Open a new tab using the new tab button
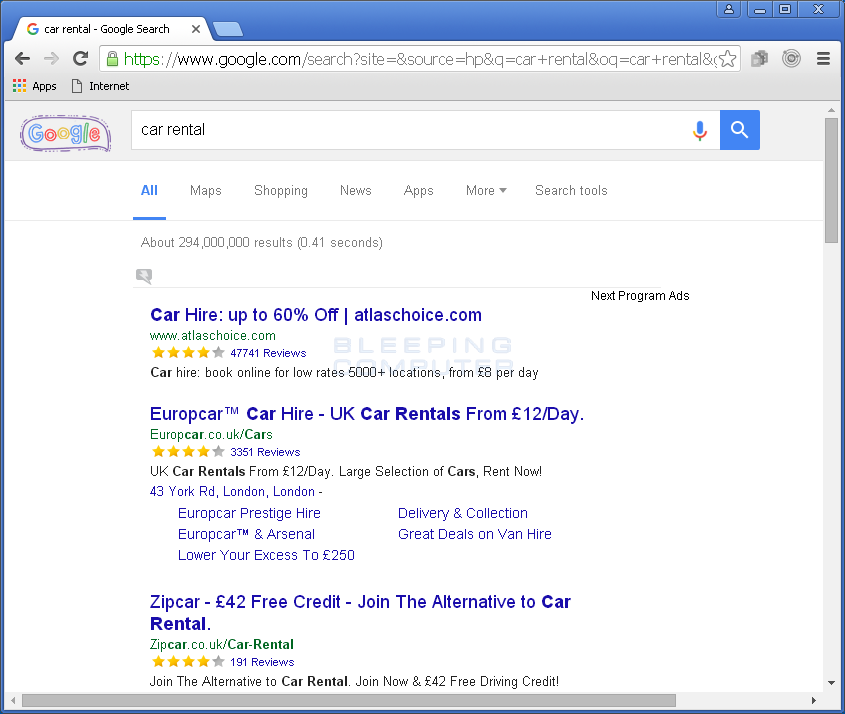Image resolution: width=845 pixels, height=714 pixels. [x=227, y=29]
